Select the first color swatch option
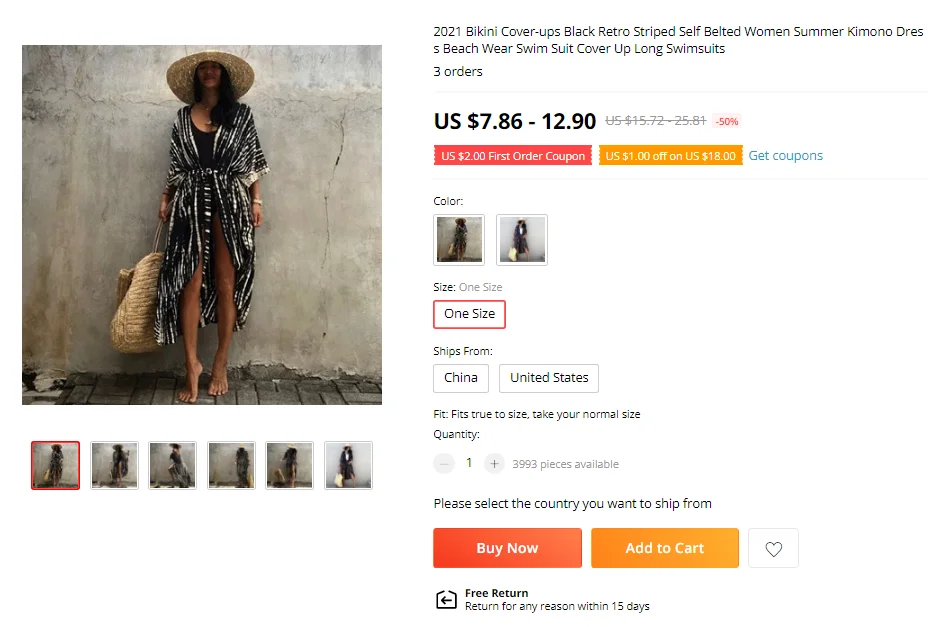932x627 pixels. tap(459, 240)
